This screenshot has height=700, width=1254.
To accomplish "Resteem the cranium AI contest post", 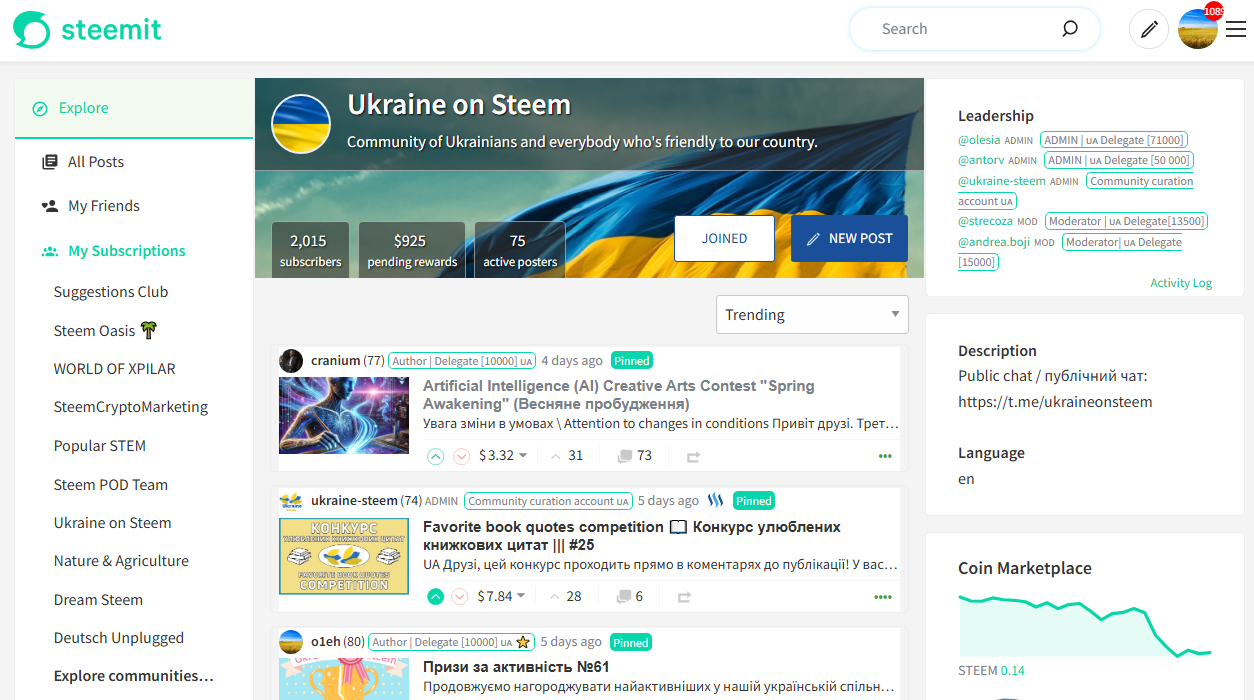I will [692, 456].
